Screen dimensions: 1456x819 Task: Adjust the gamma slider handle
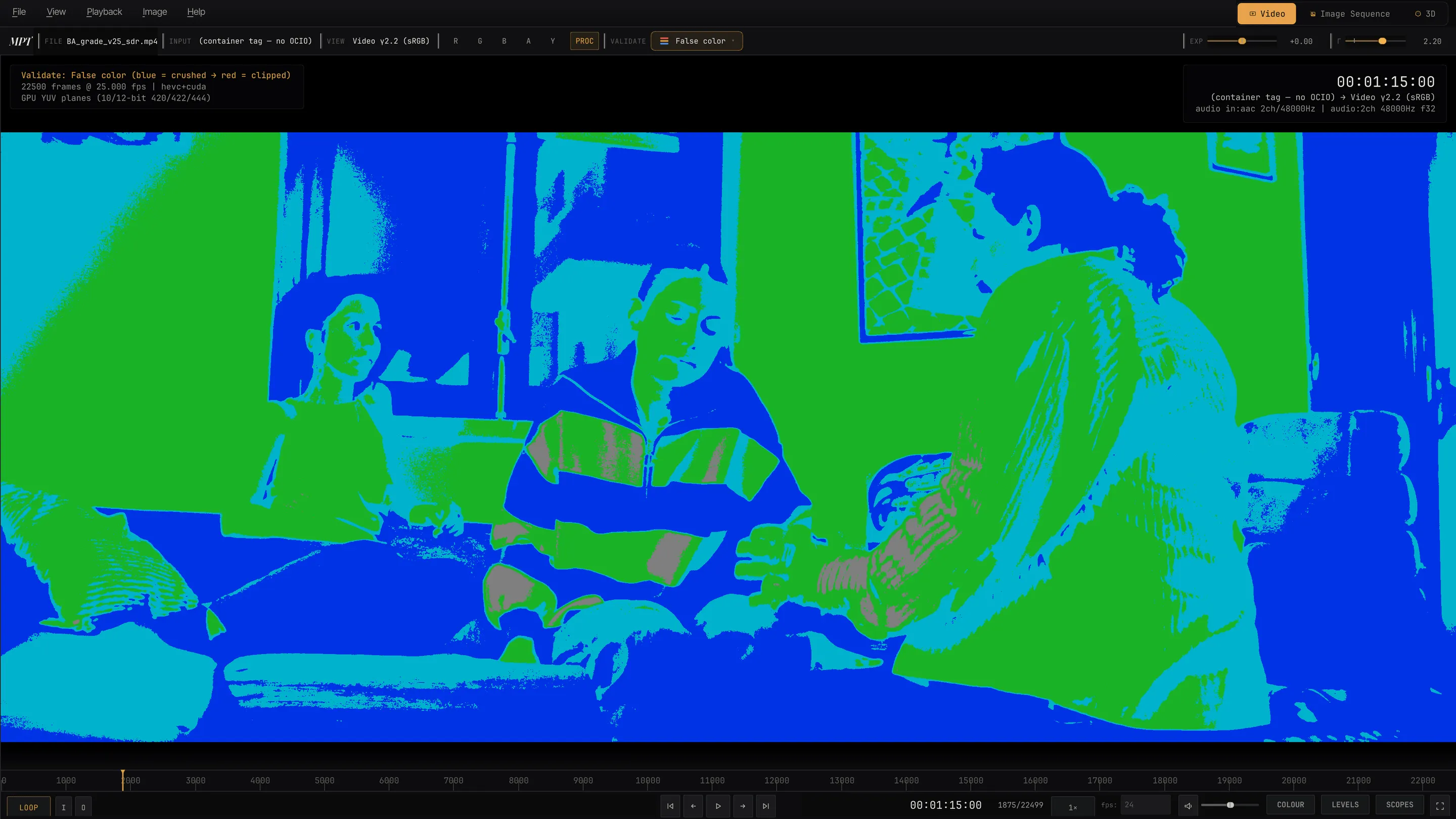pos(1382,41)
